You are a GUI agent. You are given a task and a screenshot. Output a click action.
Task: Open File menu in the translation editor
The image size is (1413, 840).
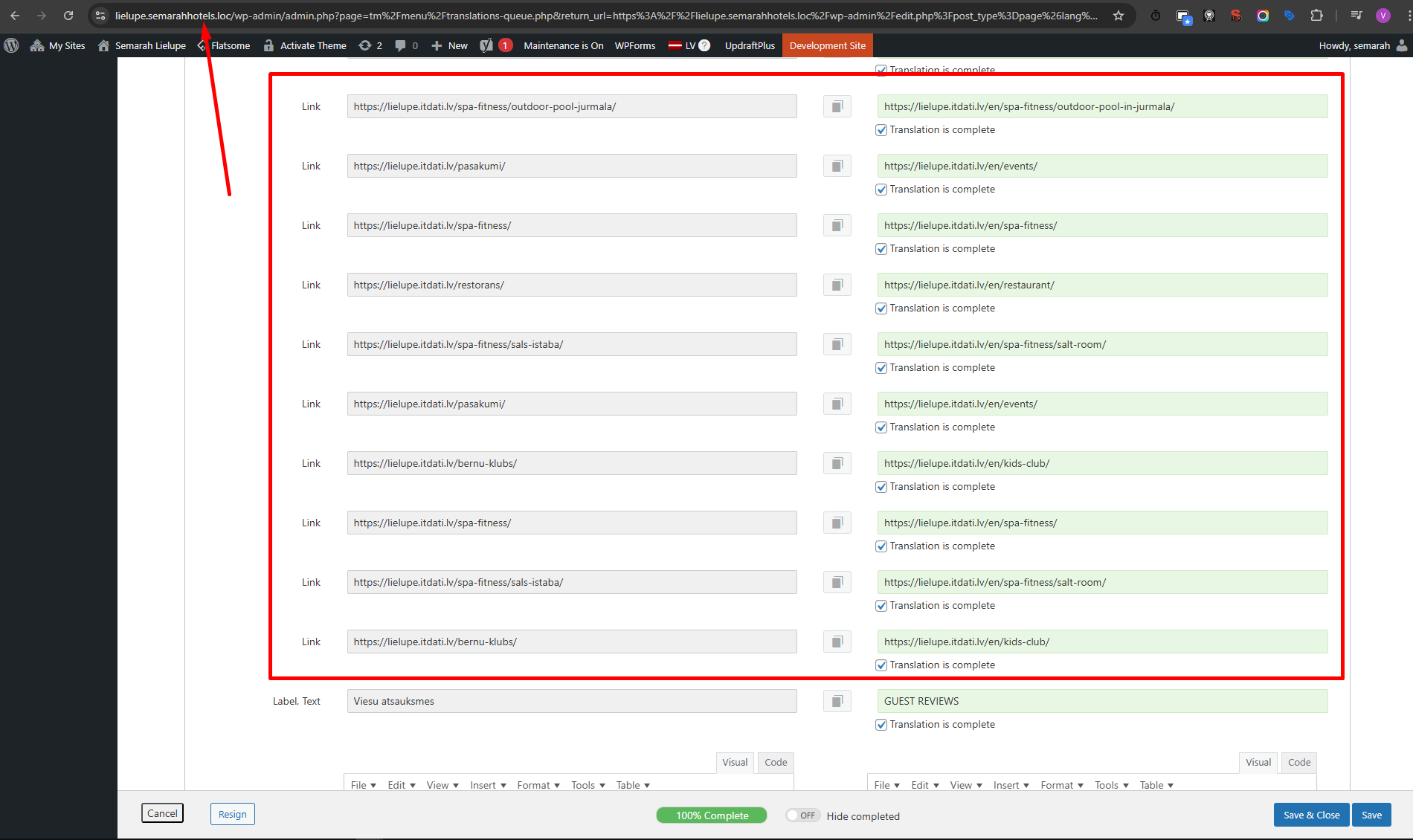887,785
